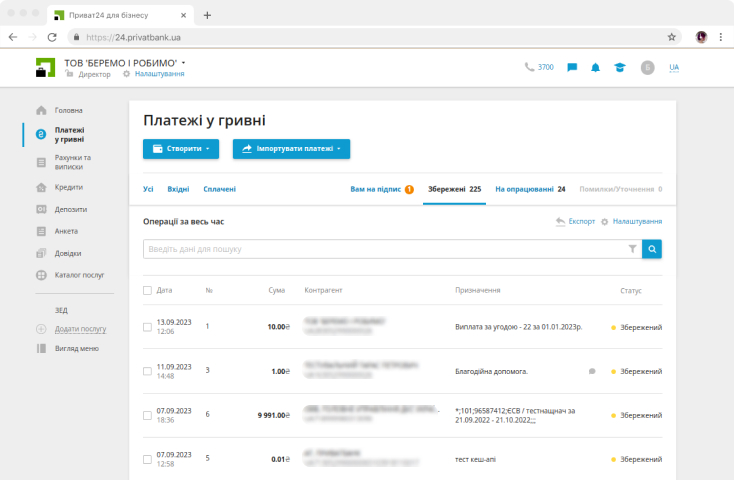This screenshot has width=734, height=480.
Task: Select checkbox for the 11.09.2023 payment
Action: [x=147, y=371]
